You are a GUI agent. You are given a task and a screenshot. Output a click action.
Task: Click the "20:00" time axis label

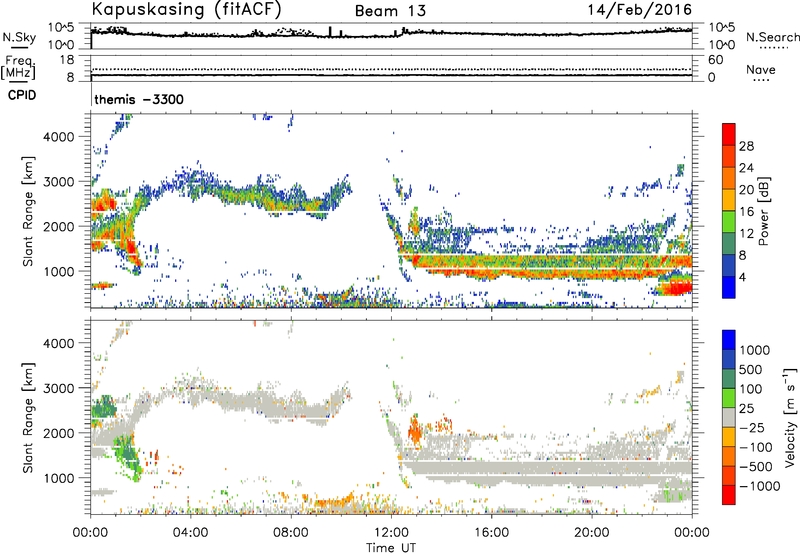pyautogui.click(x=591, y=533)
